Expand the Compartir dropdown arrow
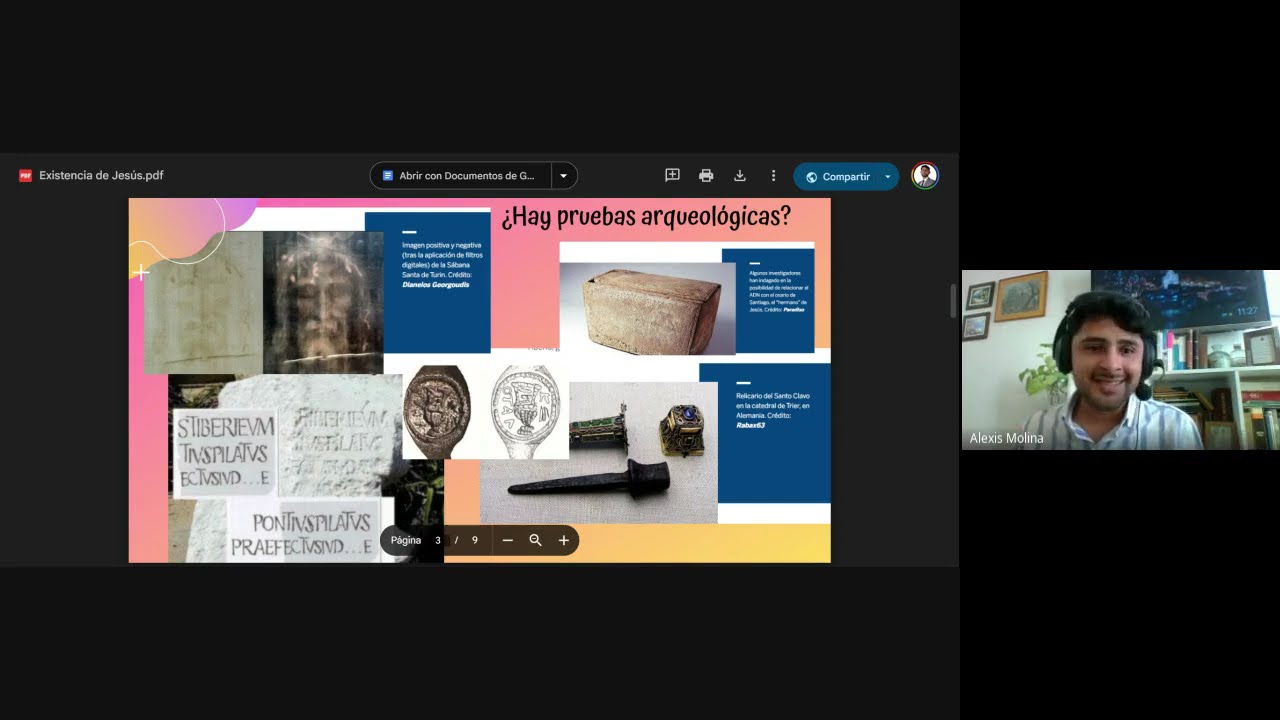The width and height of the screenshot is (1280, 720). (x=888, y=177)
